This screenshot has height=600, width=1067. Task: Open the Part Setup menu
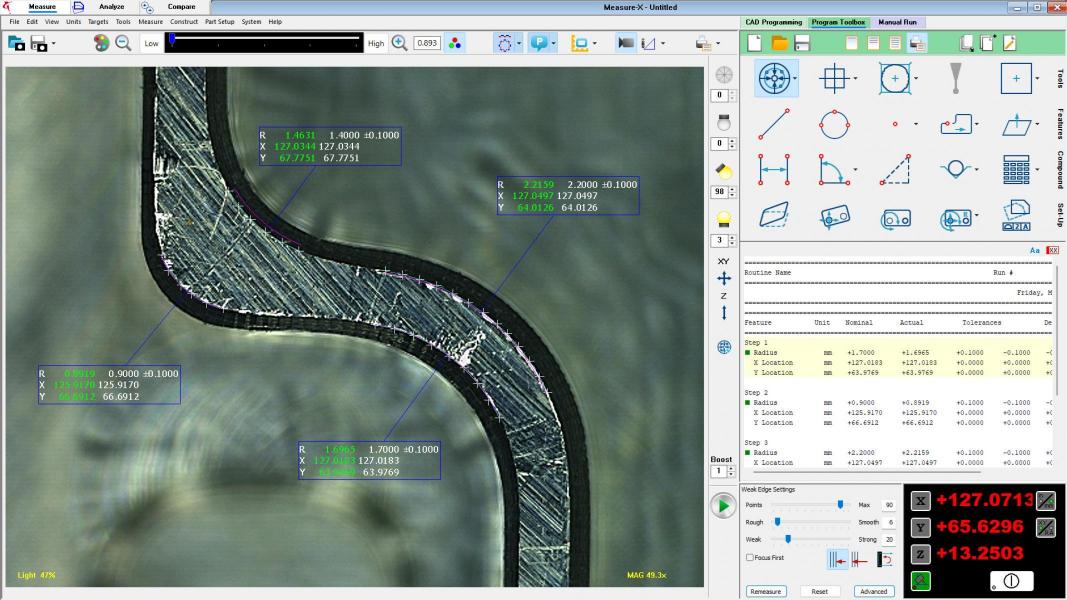pos(219,22)
